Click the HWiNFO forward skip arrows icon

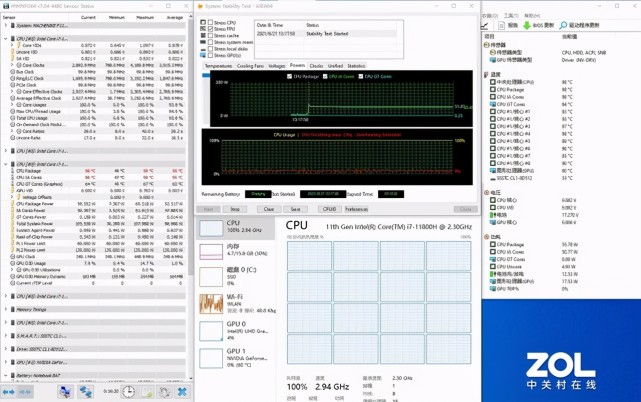point(25,392)
